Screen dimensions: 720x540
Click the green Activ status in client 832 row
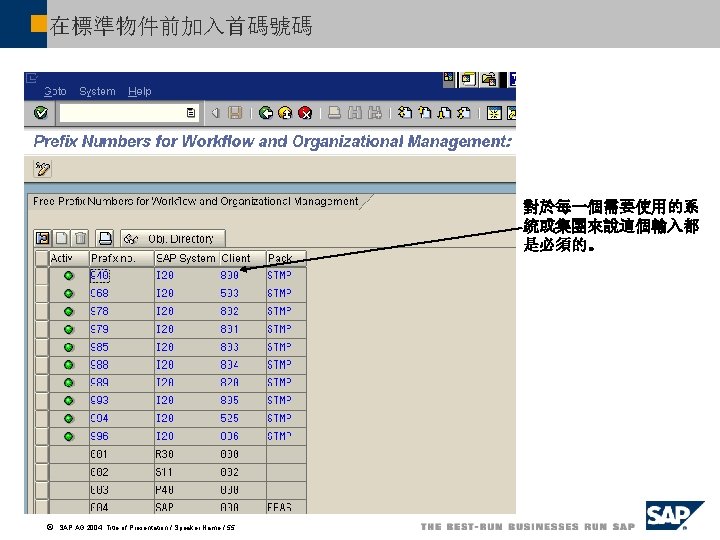[x=69, y=311]
